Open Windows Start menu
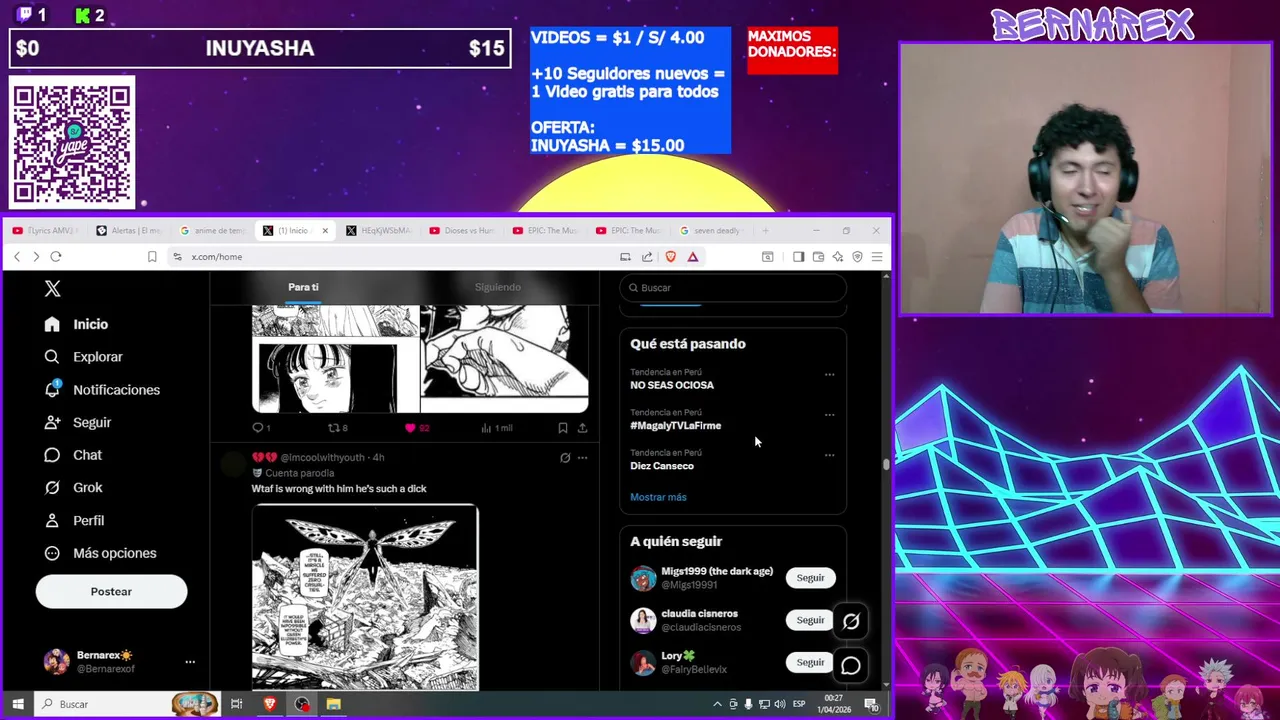Image resolution: width=1280 pixels, height=720 pixels. 17,704
